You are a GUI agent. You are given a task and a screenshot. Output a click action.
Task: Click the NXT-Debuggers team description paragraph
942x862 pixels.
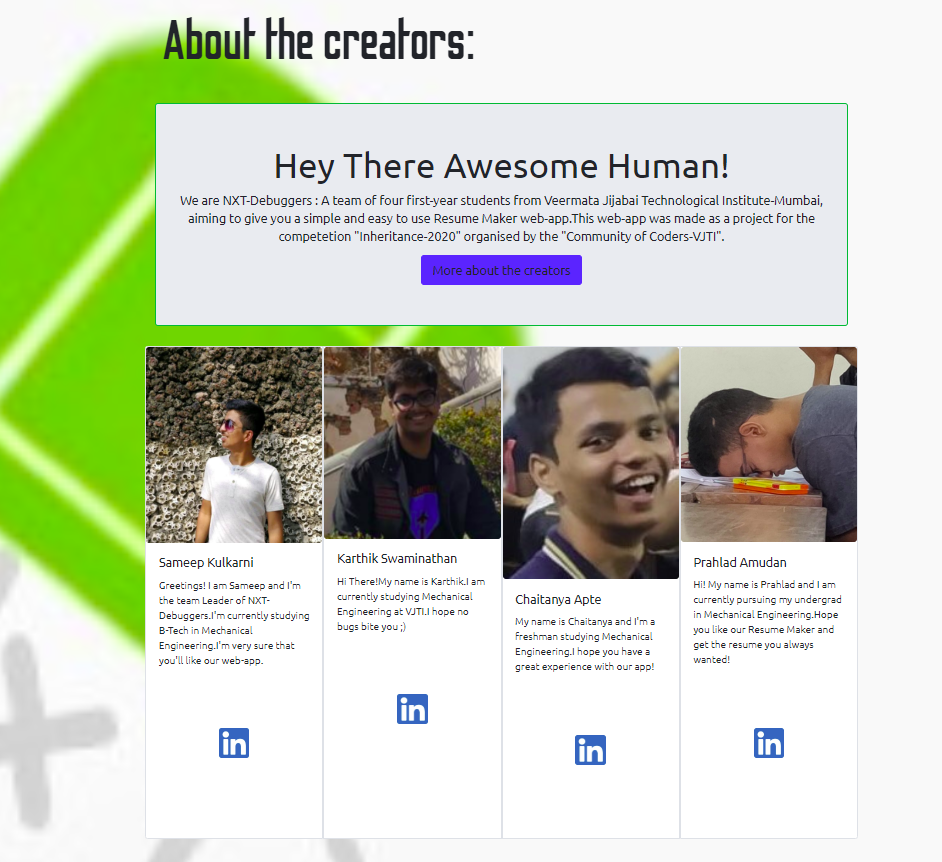(x=502, y=218)
